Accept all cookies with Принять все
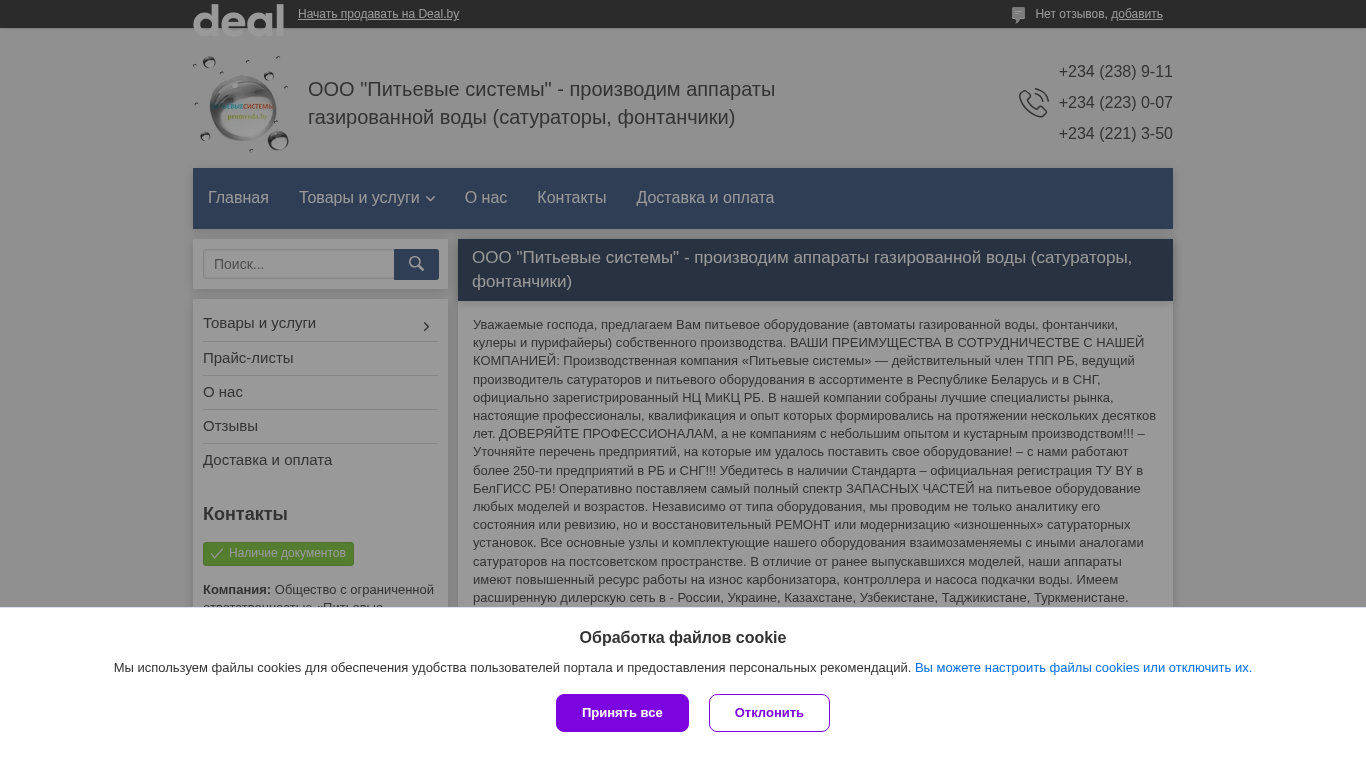This screenshot has width=1366, height=768. click(622, 713)
